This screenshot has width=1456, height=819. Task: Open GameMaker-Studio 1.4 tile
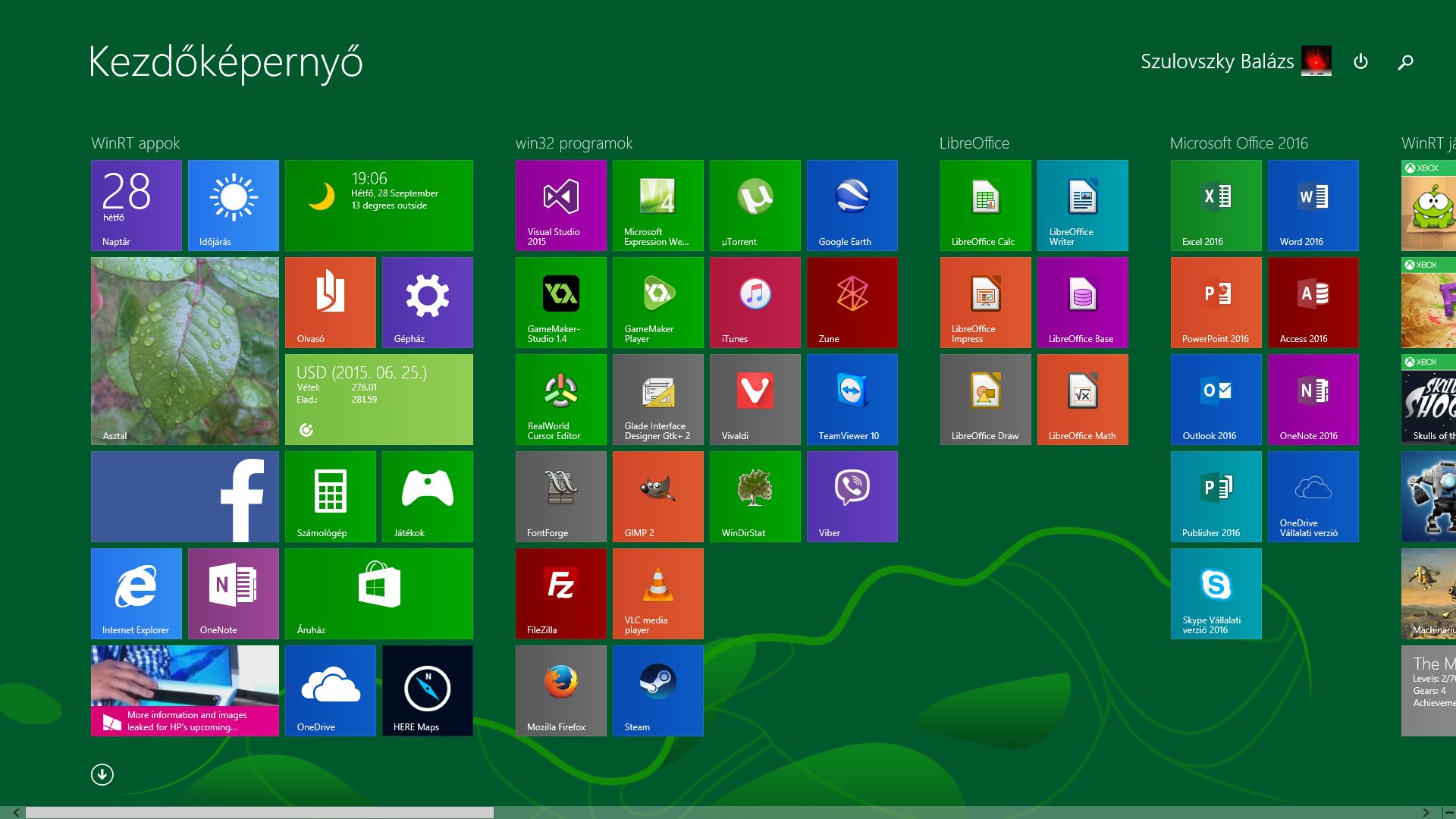(561, 303)
